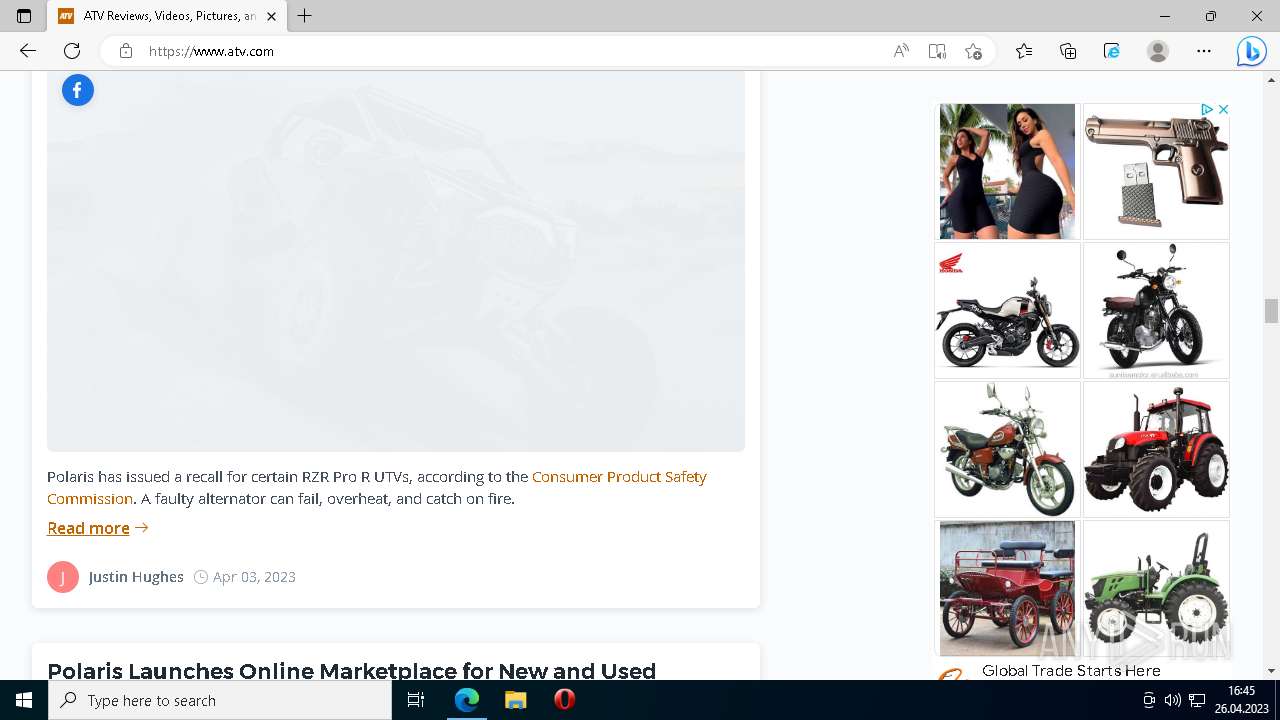This screenshot has height=720, width=1280.
Task: Open the network tray icon
Action: point(1197,700)
